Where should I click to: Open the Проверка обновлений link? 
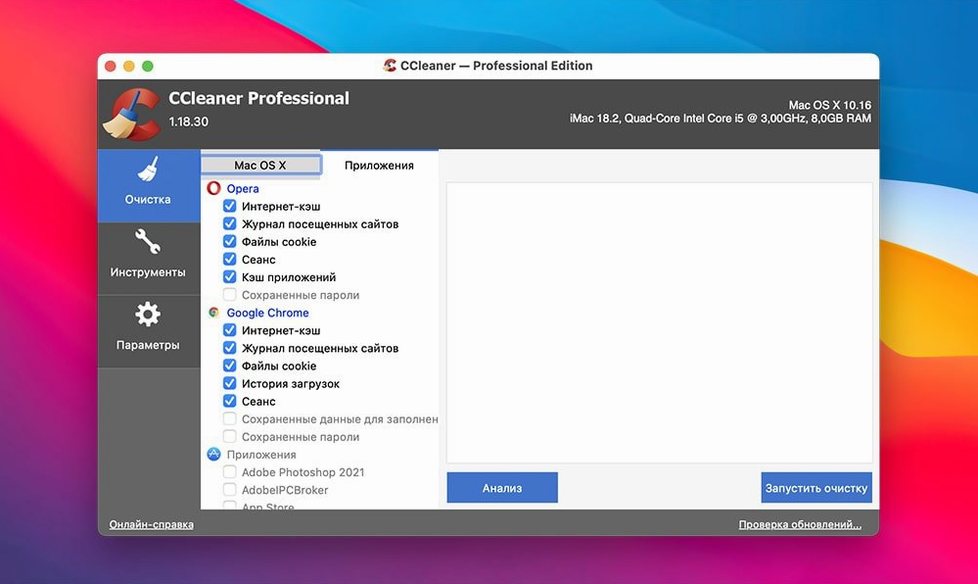tap(800, 525)
